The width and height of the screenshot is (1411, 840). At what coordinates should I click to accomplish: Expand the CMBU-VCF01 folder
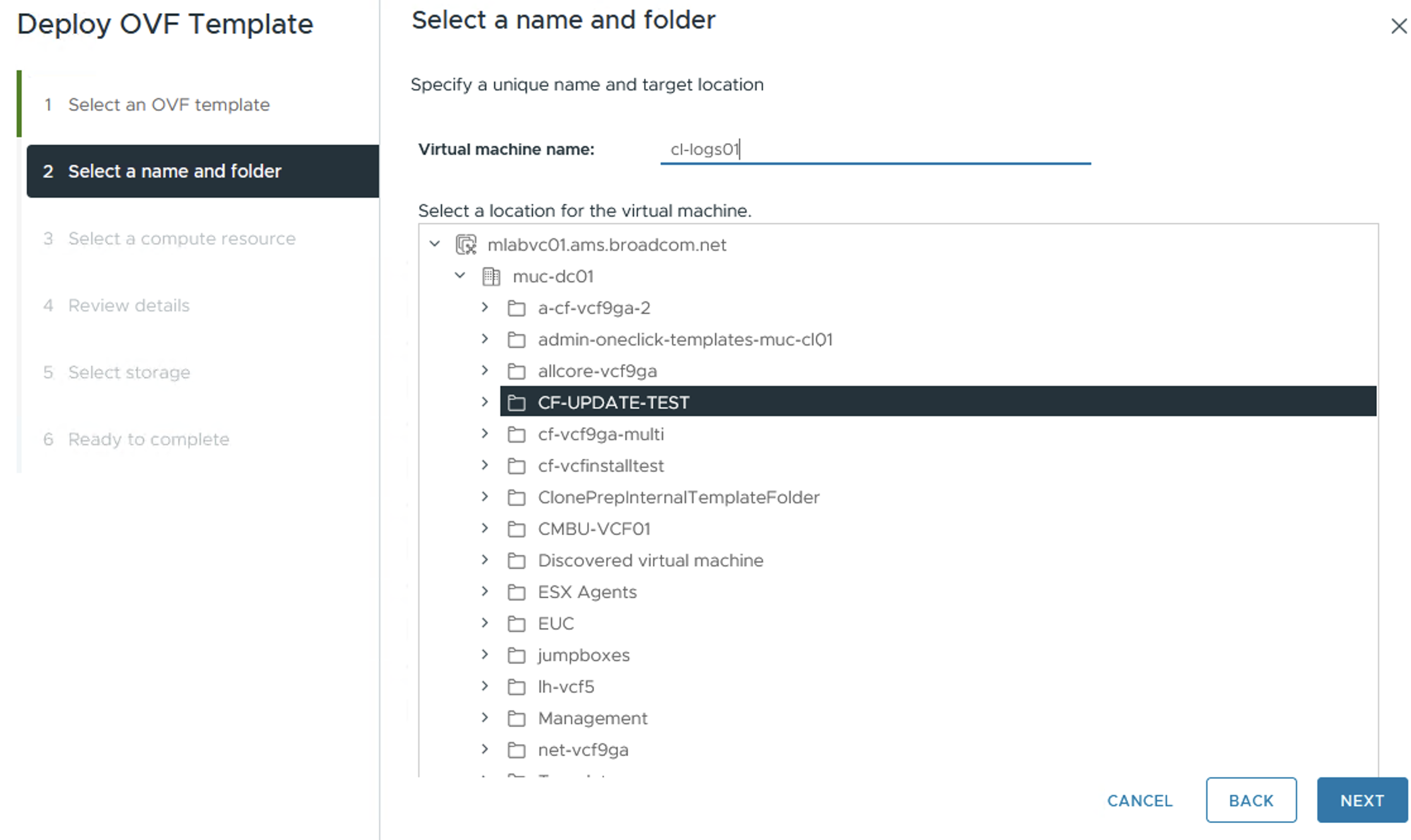[484, 529]
